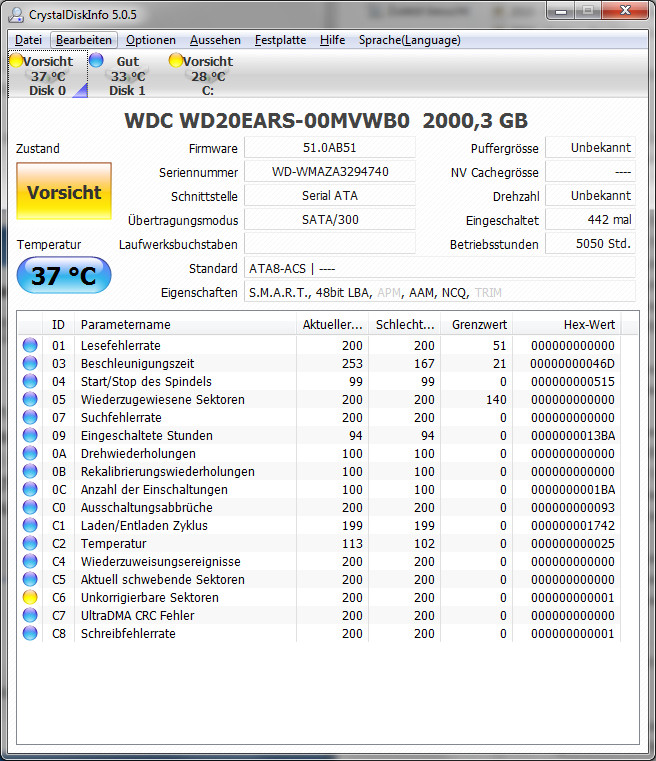This screenshot has width=656, height=761.
Task: Open the Bearbeiten menu
Action: pyautogui.click(x=84, y=40)
